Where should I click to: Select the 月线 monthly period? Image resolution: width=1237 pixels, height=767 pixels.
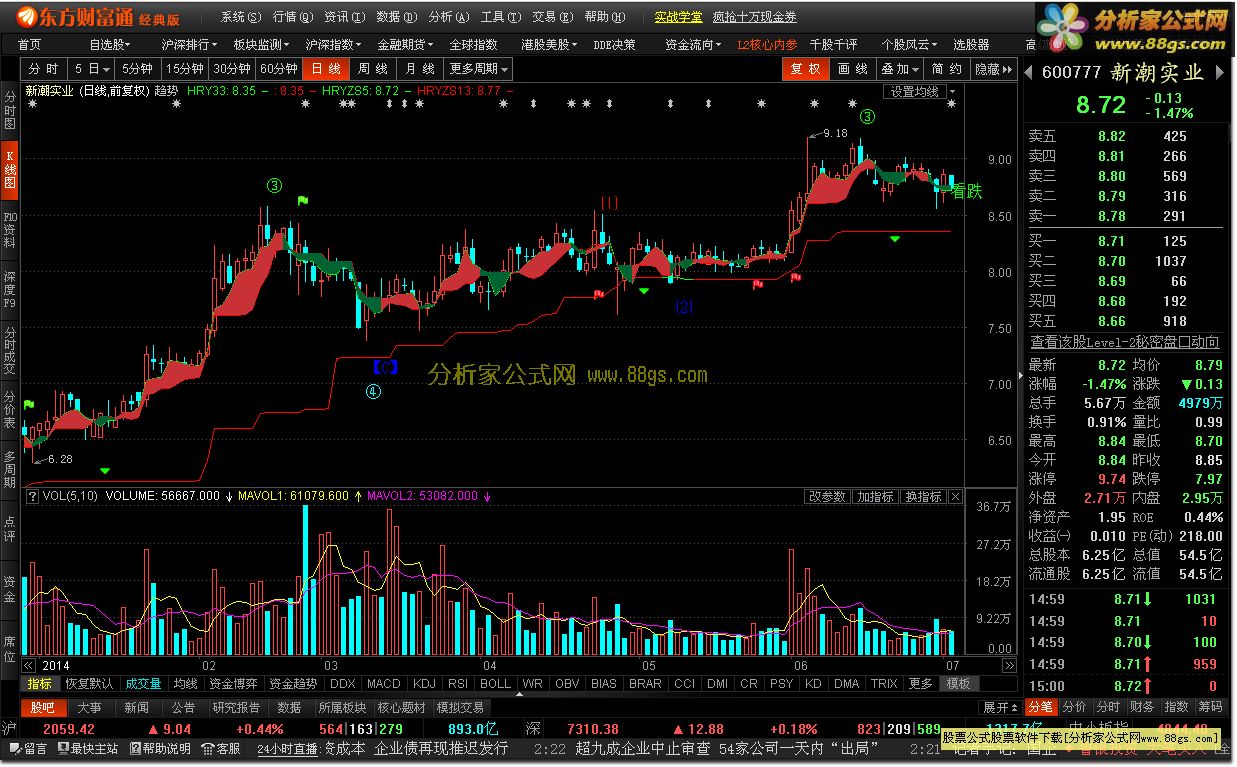coord(420,69)
